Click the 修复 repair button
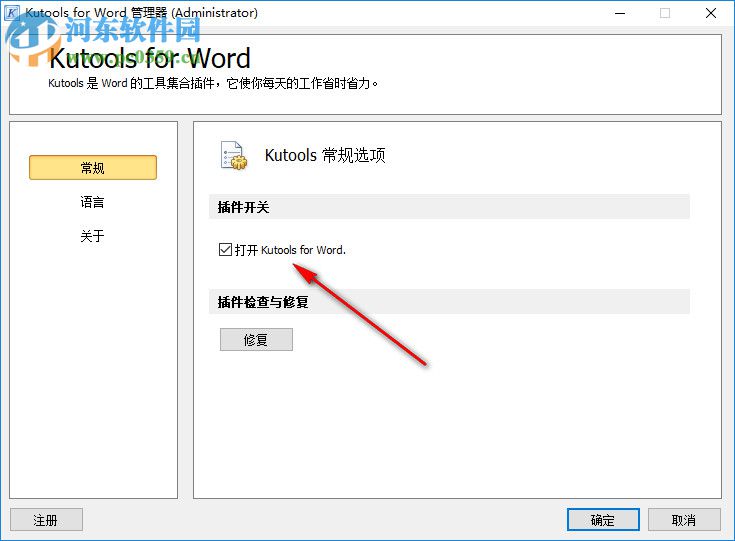The width and height of the screenshot is (735, 541). click(256, 339)
